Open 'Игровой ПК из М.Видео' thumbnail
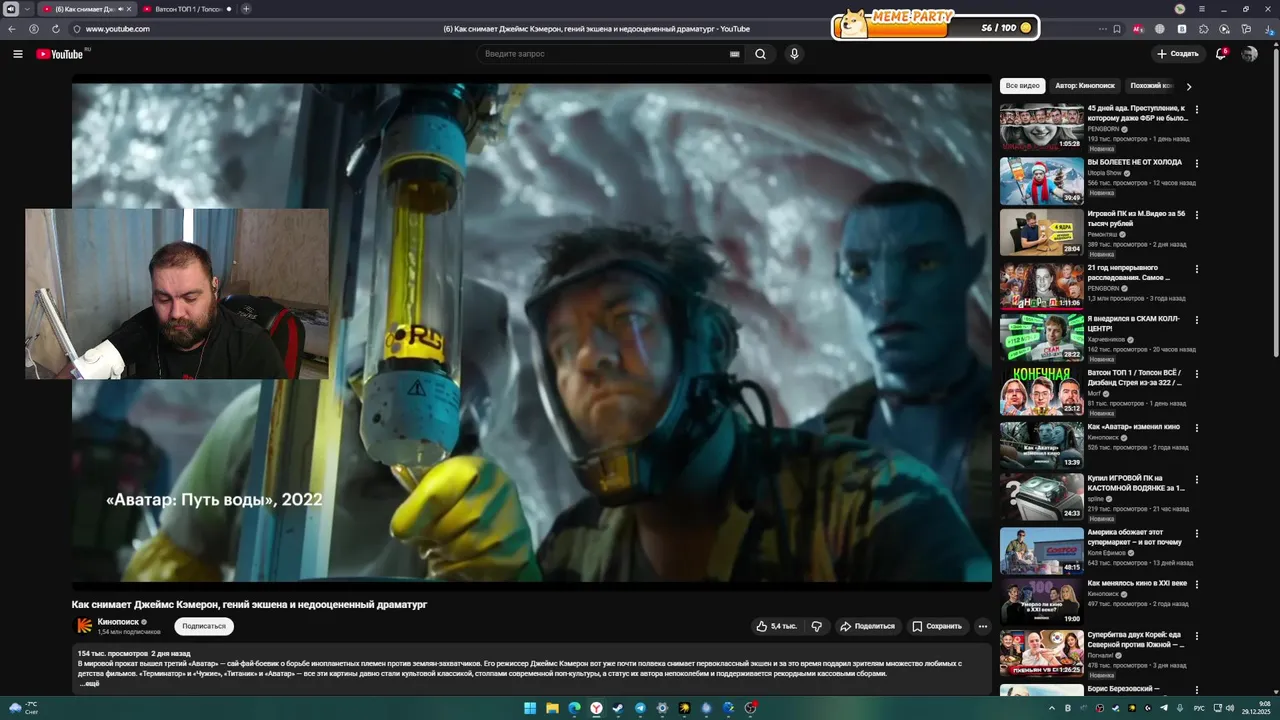1280x720 pixels. click(1042, 232)
